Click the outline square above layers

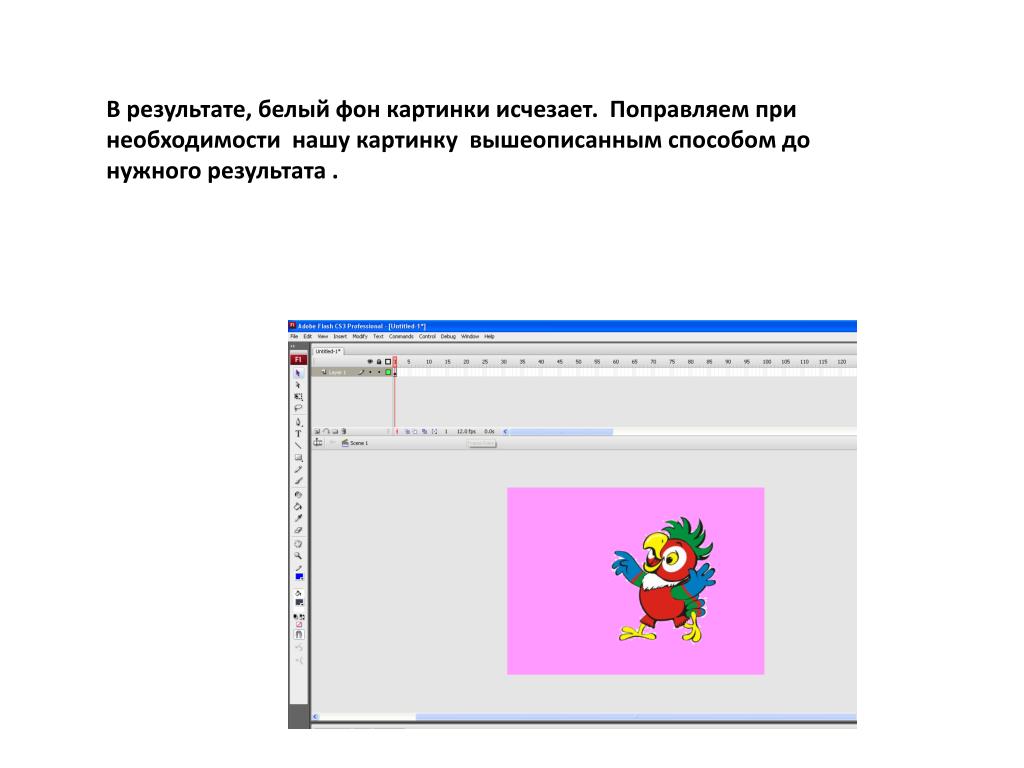(388, 361)
